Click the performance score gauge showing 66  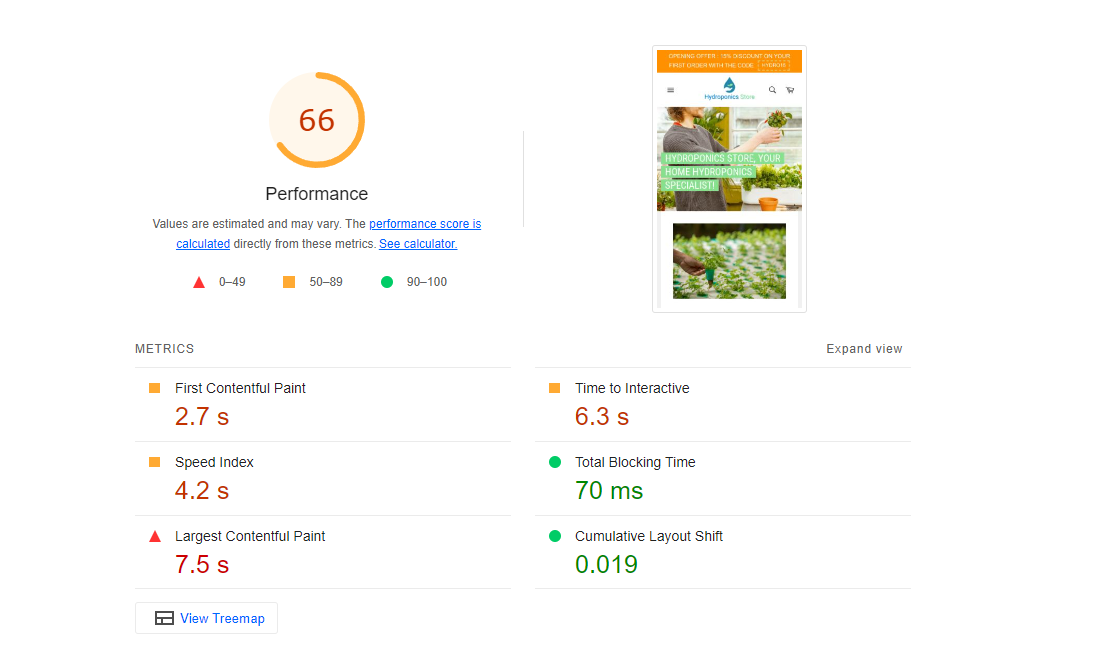pyautogui.click(x=316, y=120)
